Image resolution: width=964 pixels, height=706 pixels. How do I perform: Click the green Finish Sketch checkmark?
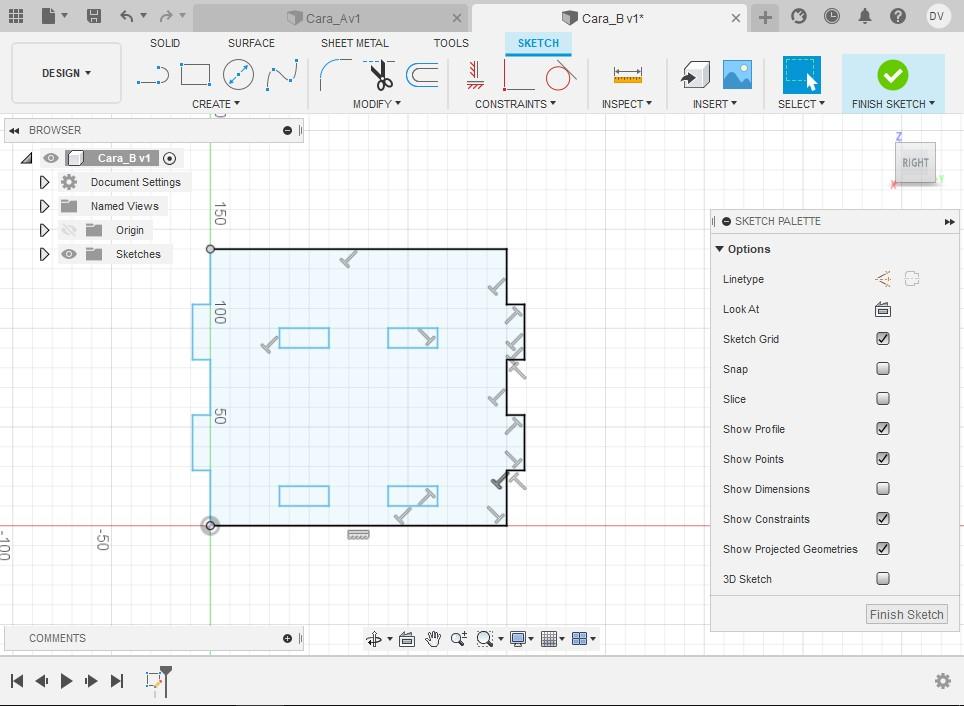(x=893, y=75)
